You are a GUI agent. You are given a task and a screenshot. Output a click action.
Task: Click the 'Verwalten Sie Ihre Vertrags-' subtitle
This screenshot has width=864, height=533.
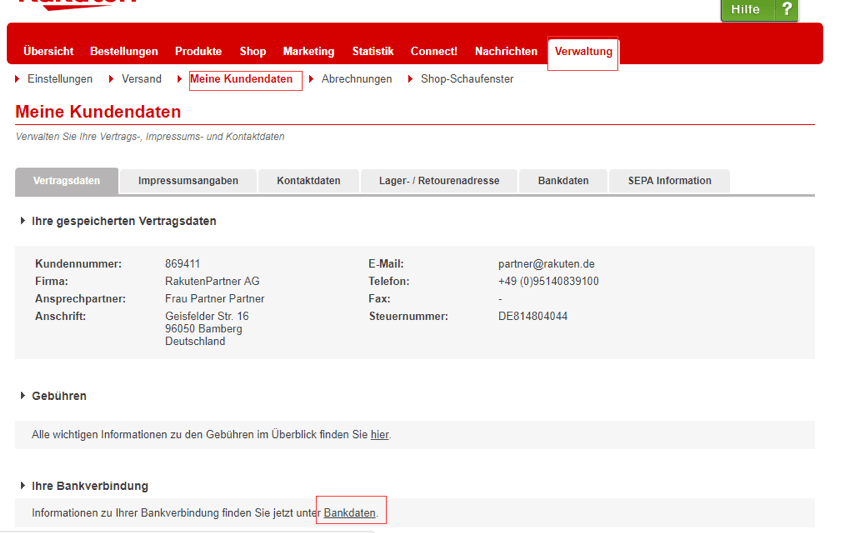click(x=150, y=137)
